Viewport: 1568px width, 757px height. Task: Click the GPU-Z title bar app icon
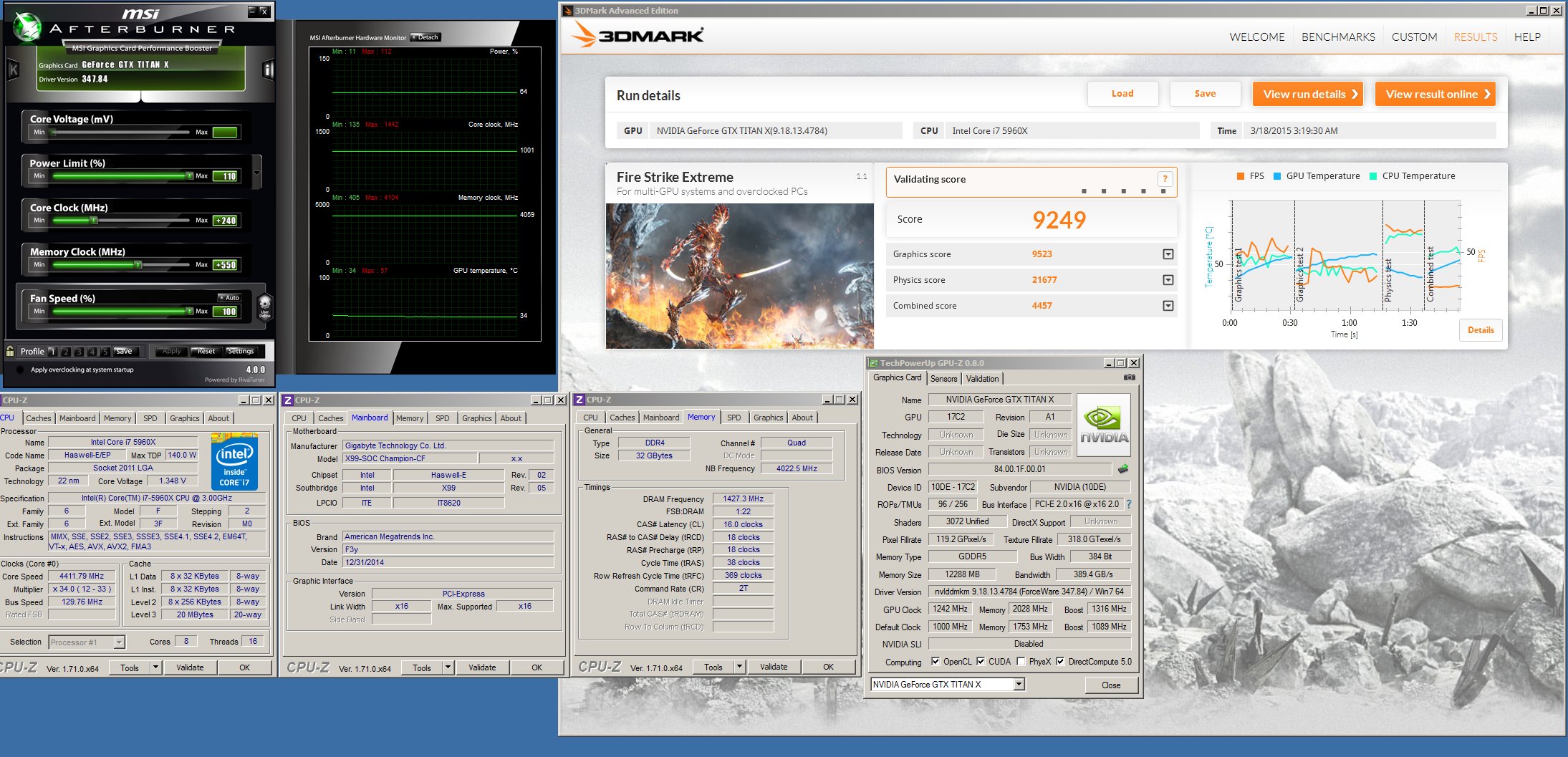(x=873, y=363)
